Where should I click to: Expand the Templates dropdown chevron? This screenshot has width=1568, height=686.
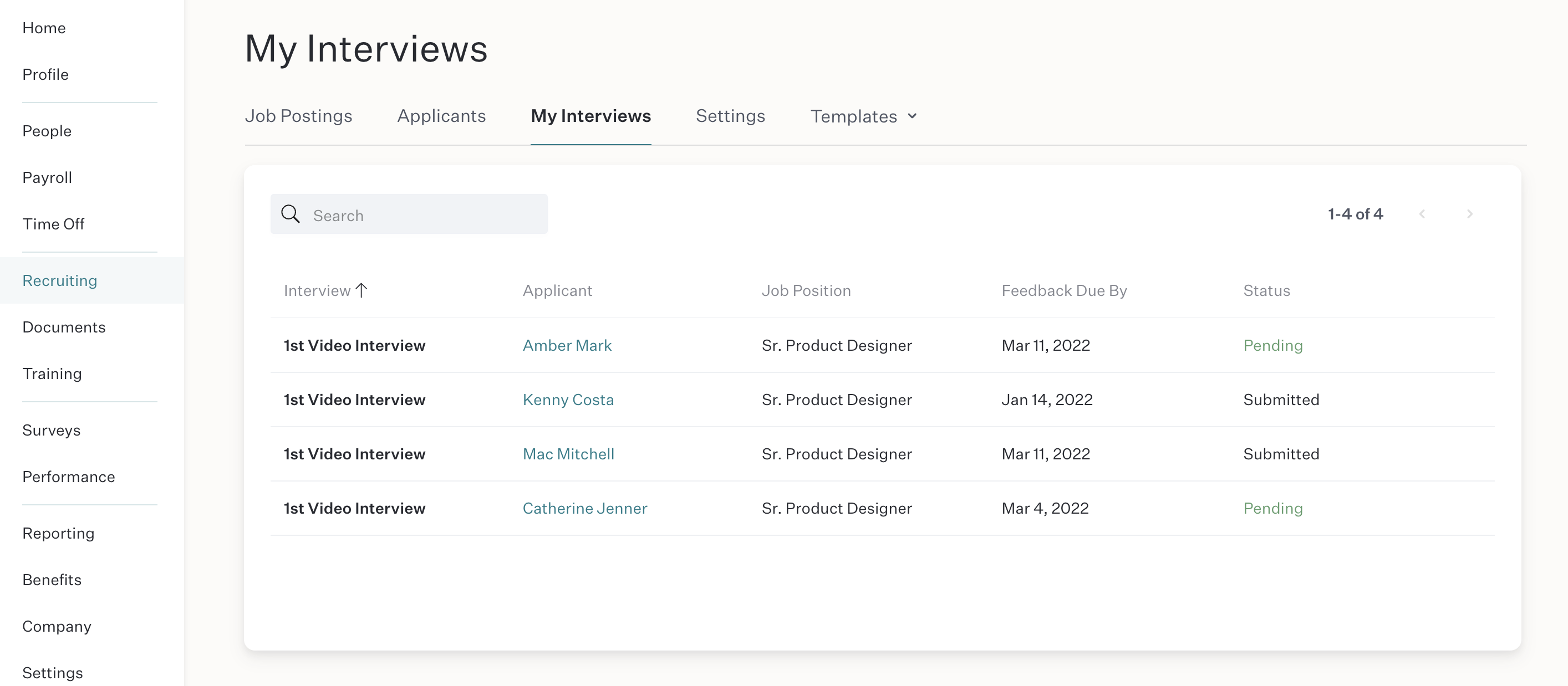coord(912,116)
